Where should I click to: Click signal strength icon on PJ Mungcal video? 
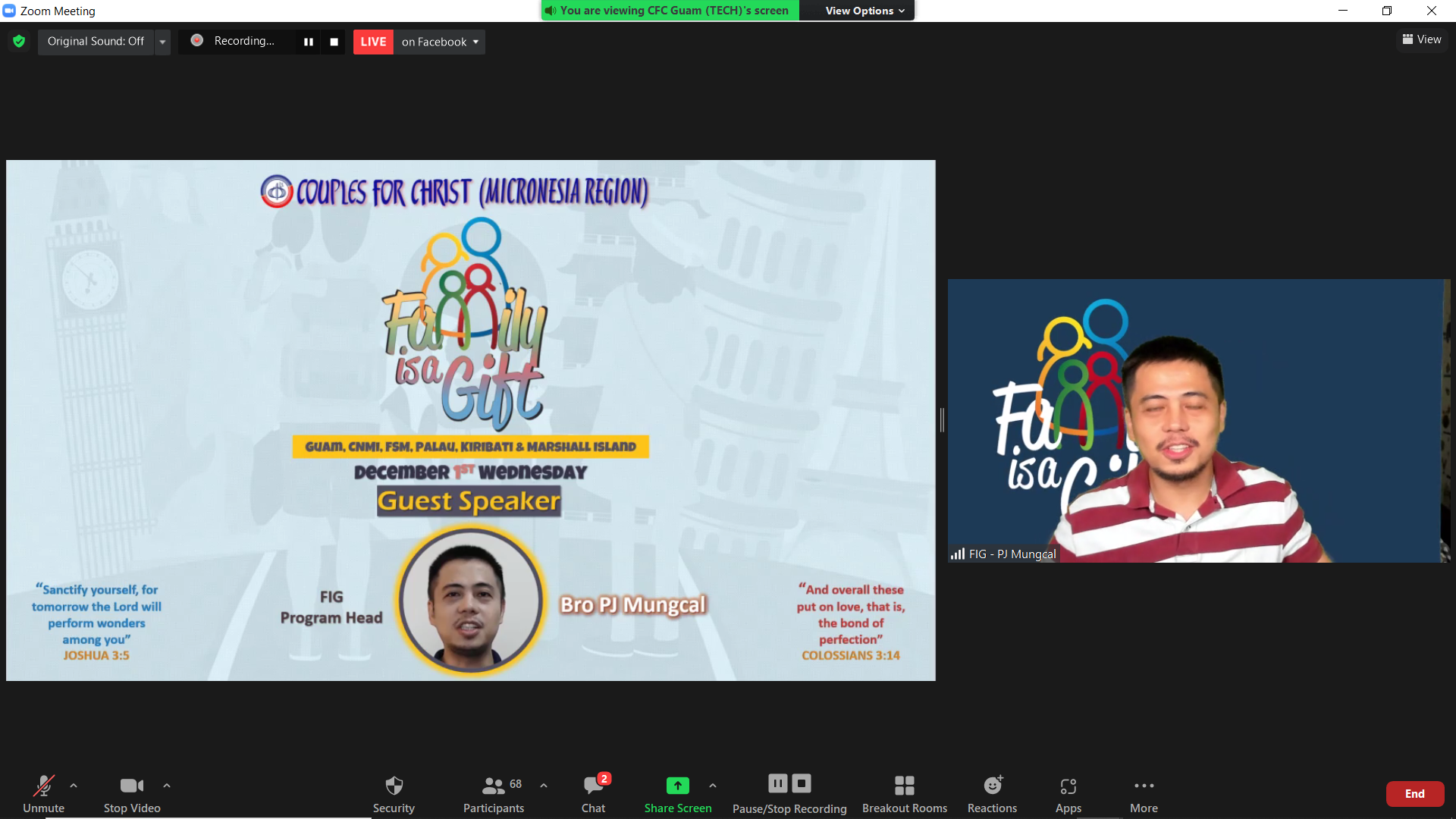pyautogui.click(x=958, y=554)
